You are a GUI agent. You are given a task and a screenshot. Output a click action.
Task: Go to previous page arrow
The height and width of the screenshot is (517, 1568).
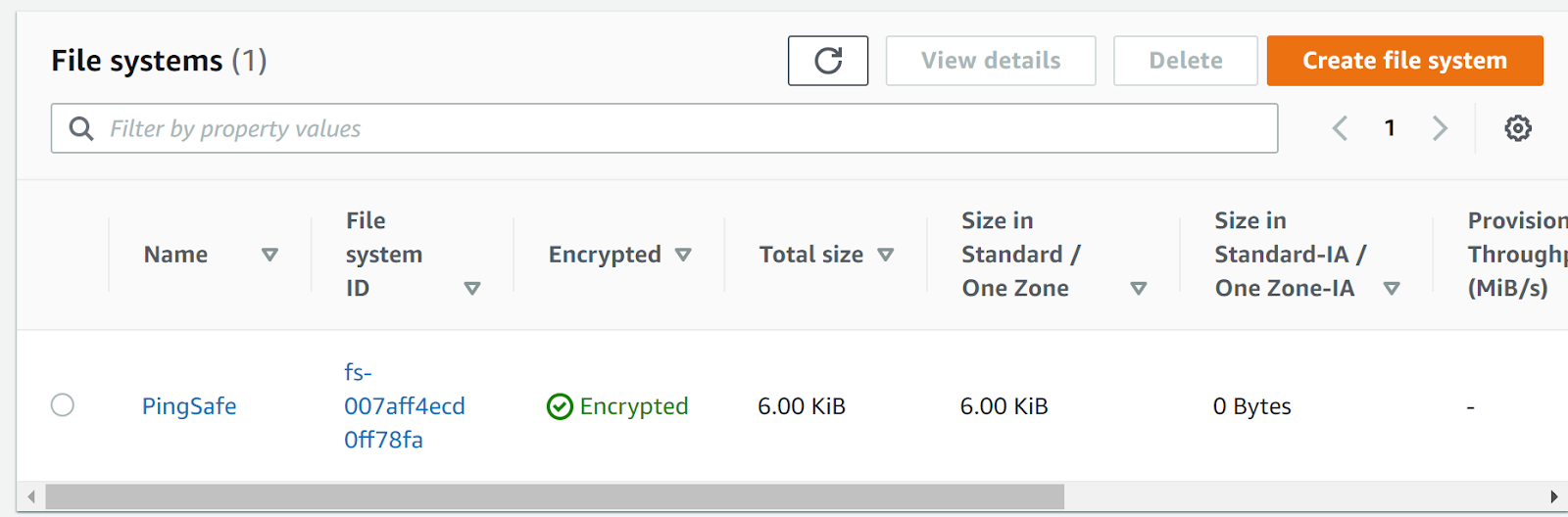pyautogui.click(x=1340, y=128)
